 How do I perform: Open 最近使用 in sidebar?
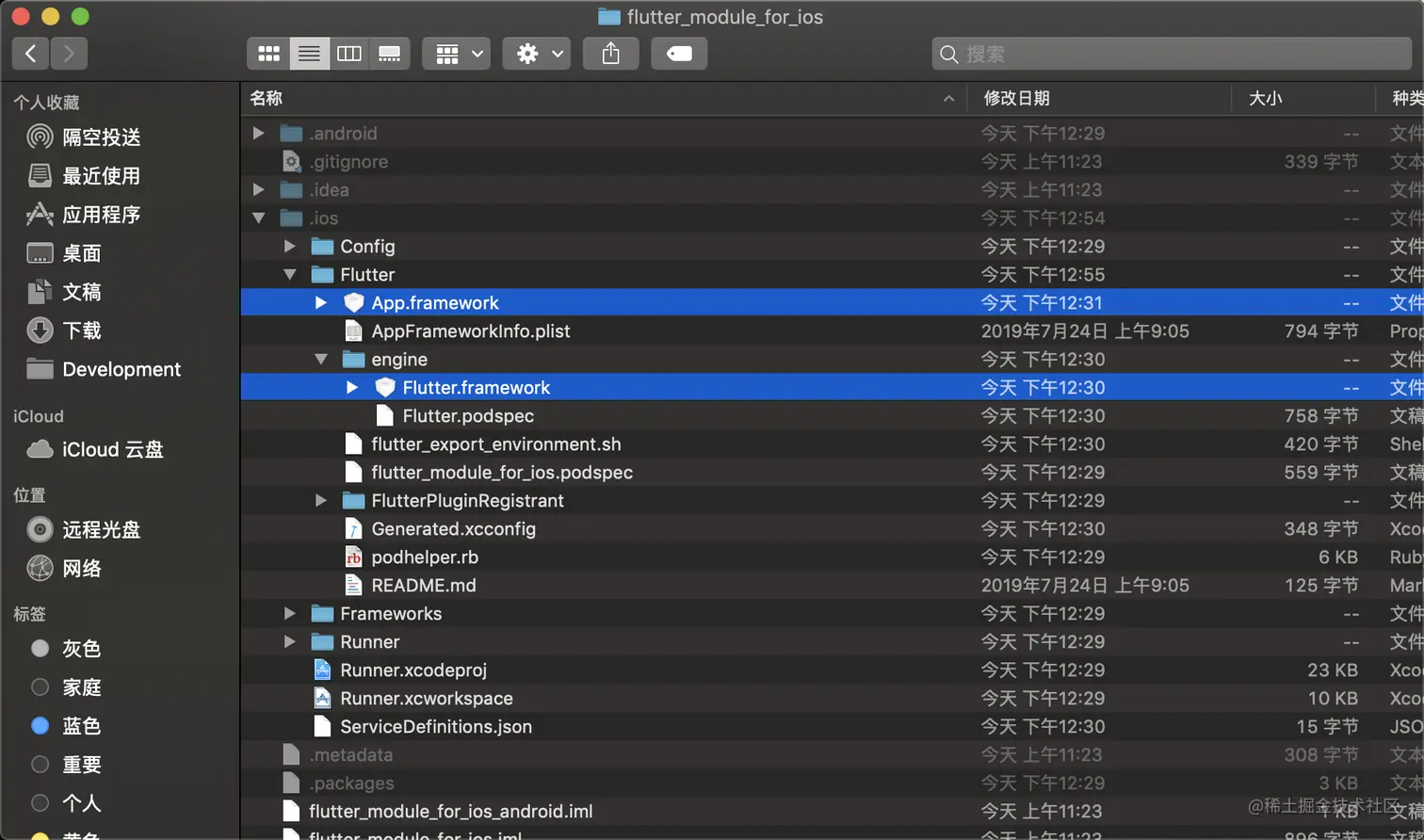85,176
